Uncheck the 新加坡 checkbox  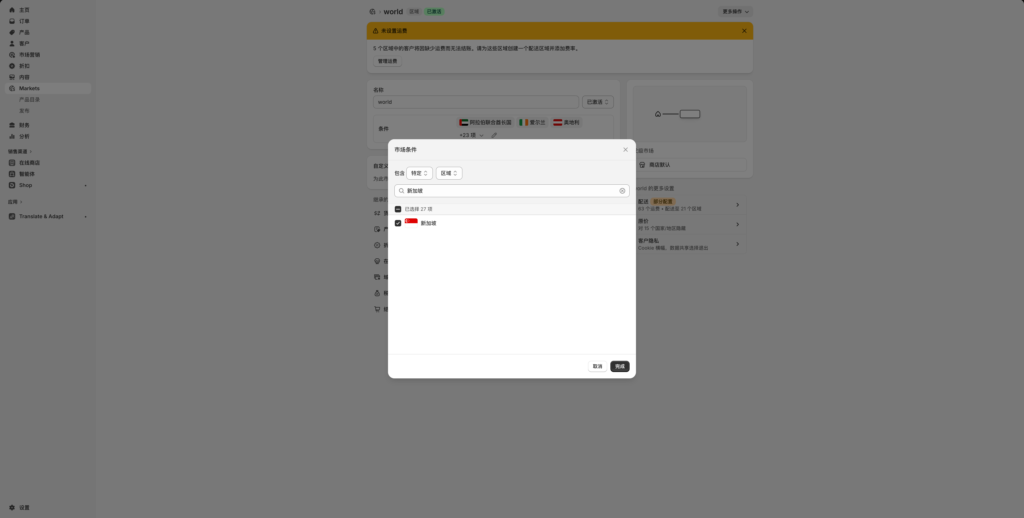(398, 223)
